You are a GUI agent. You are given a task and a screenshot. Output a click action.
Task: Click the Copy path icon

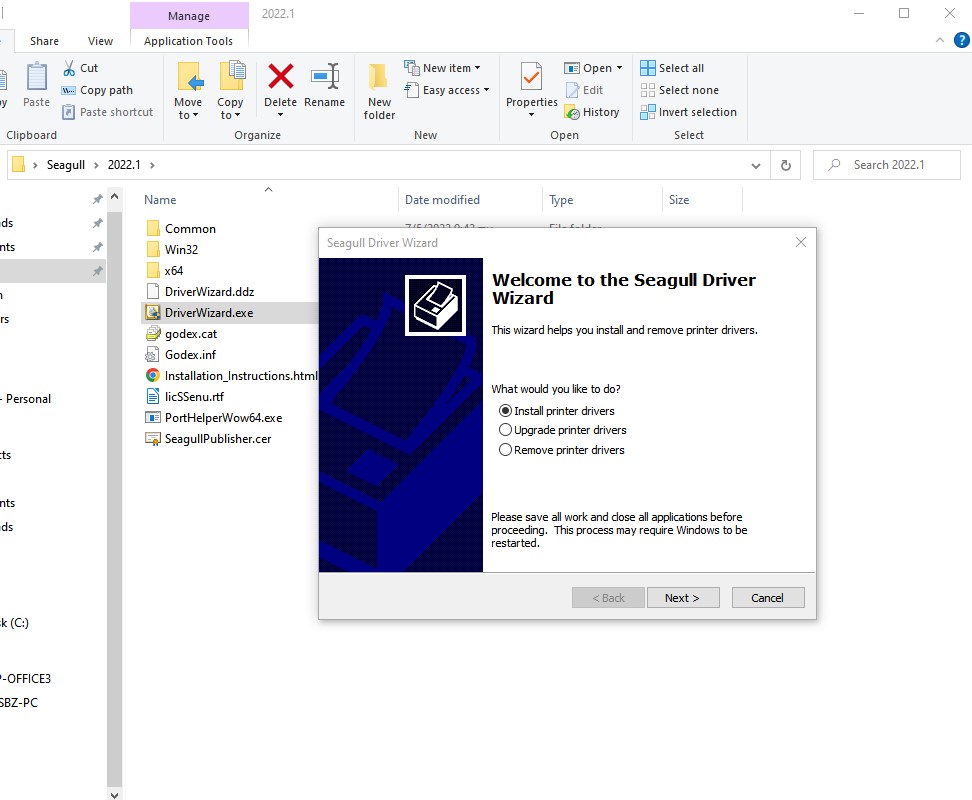(x=68, y=90)
